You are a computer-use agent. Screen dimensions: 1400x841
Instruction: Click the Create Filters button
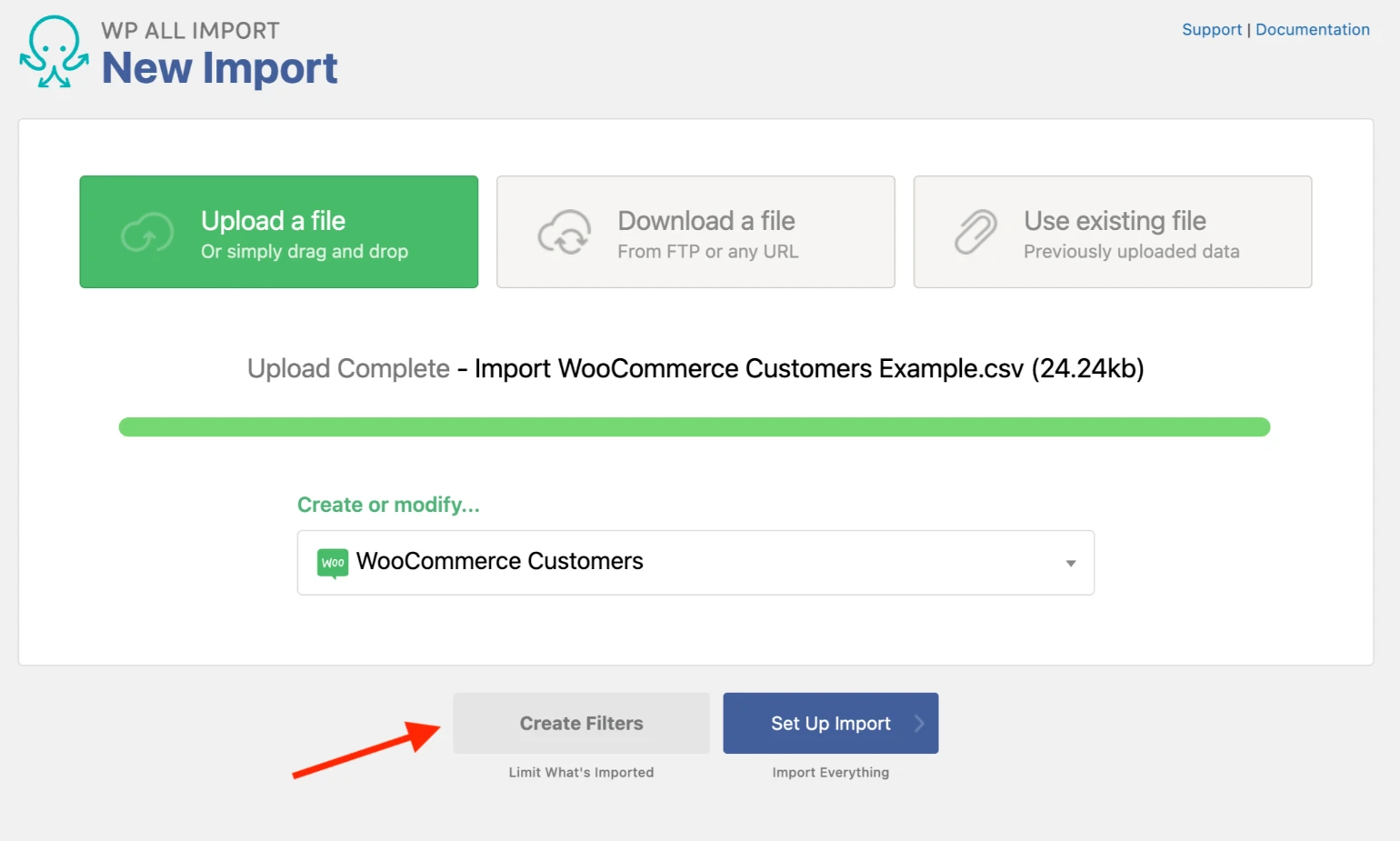pyautogui.click(x=582, y=724)
